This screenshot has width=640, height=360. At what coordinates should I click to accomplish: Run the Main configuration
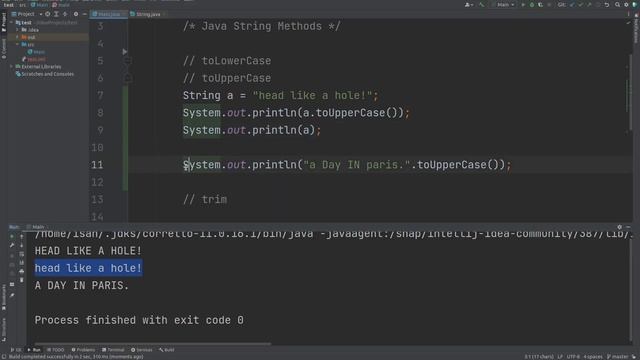pyautogui.click(x=523, y=4)
